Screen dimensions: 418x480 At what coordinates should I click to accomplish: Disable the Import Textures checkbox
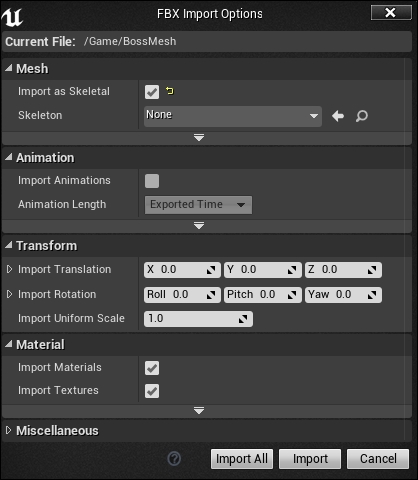pyautogui.click(x=152, y=391)
